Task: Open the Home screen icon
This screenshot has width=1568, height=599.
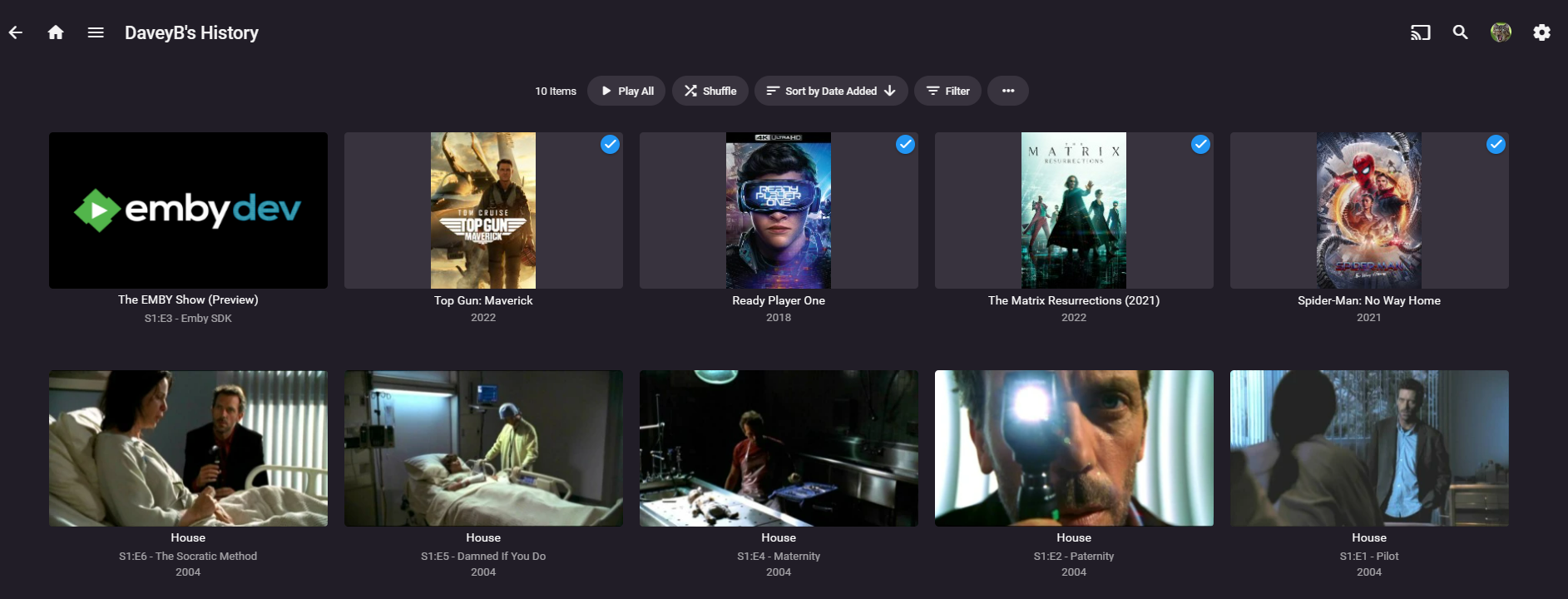Action: [x=56, y=32]
